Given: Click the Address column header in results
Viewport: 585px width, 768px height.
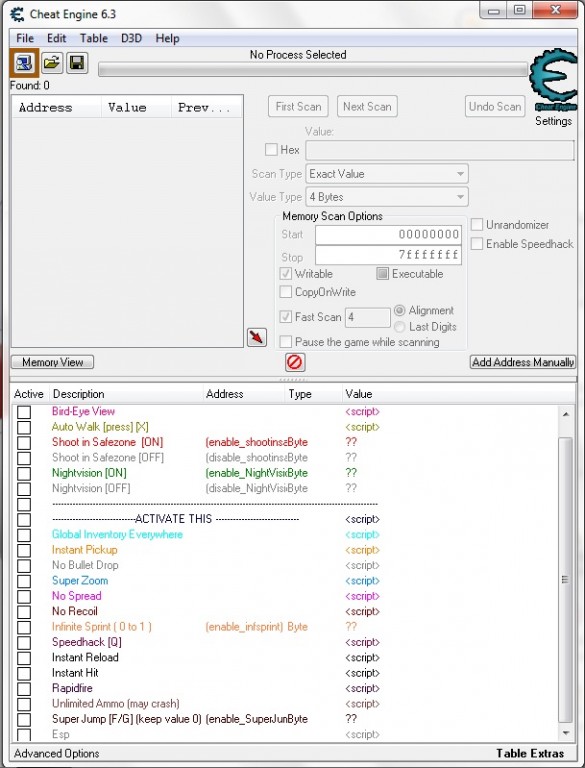Looking at the screenshot, I should (x=57, y=107).
